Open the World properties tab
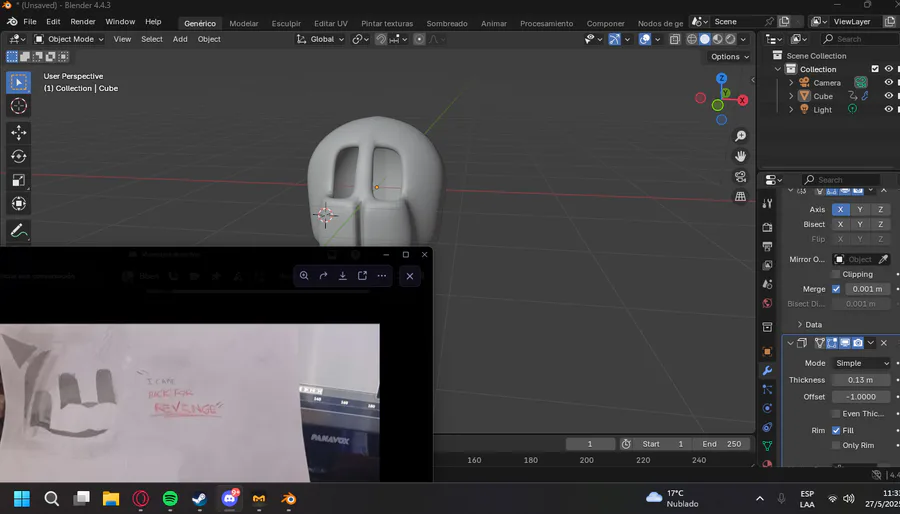The width and height of the screenshot is (900, 514). [767, 303]
